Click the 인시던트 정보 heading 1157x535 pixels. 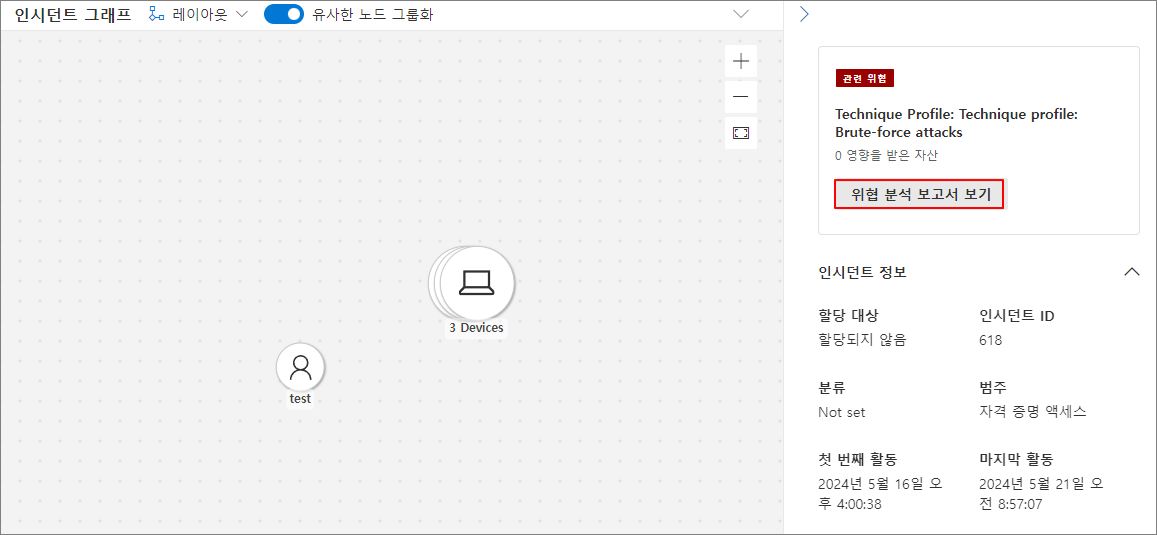pos(863,272)
